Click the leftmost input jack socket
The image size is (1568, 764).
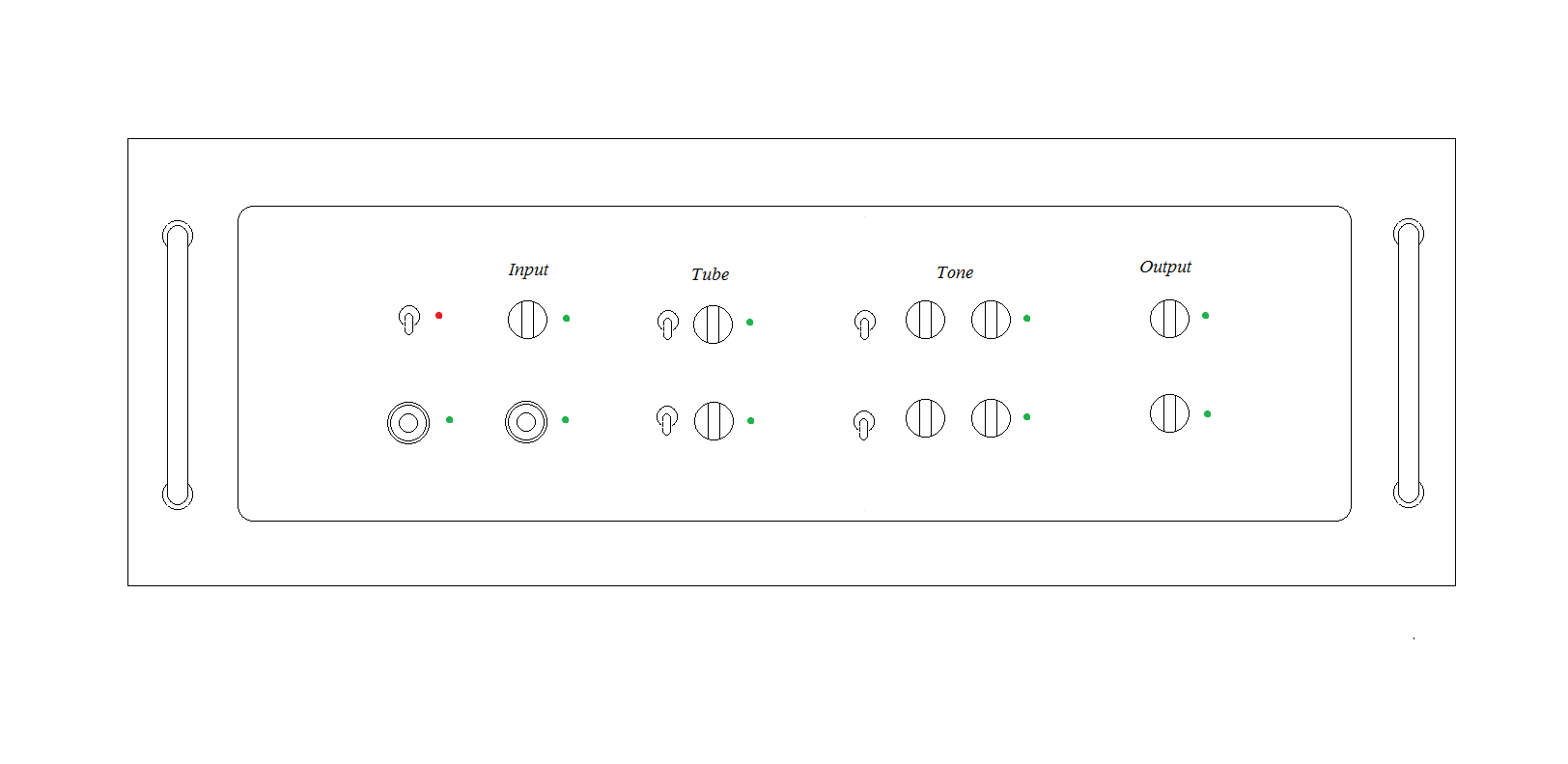(408, 423)
